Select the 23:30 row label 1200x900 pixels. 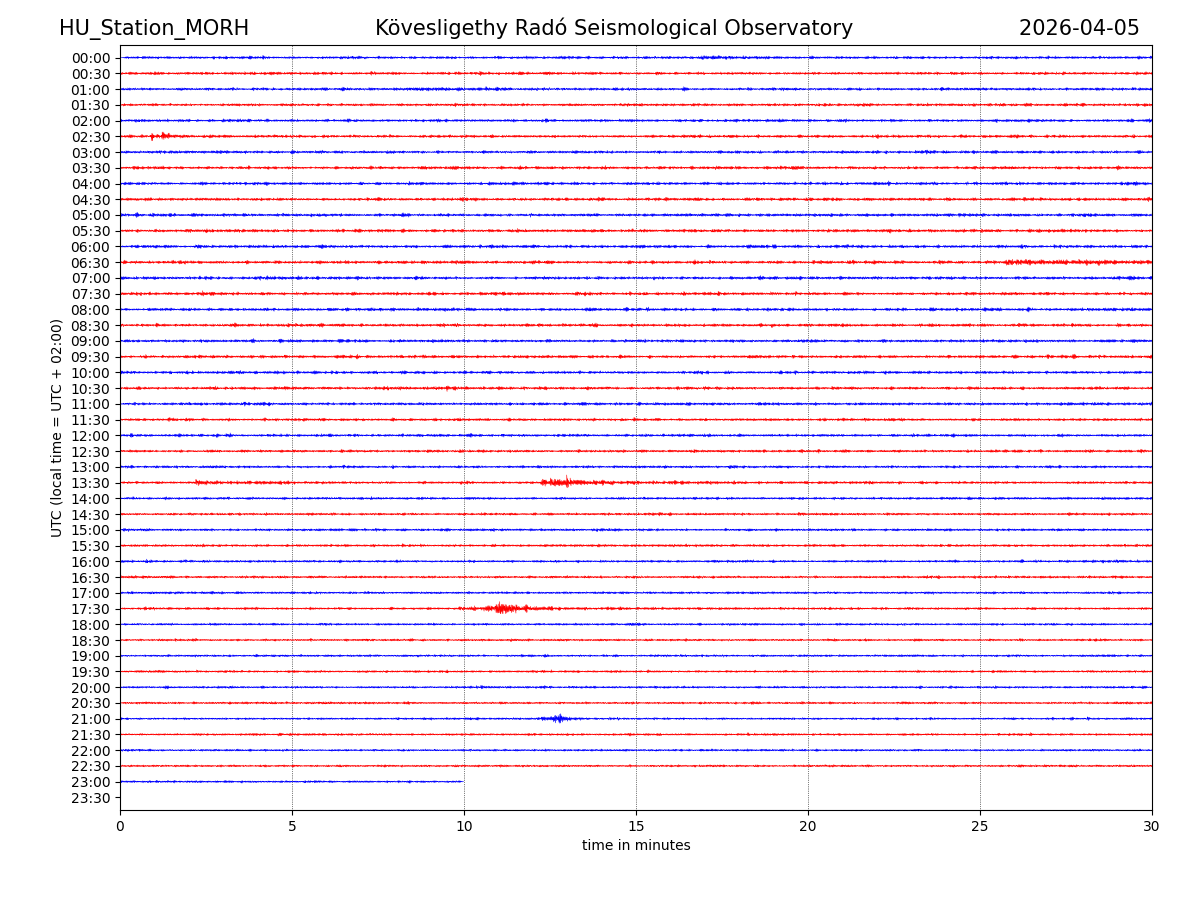91,798
